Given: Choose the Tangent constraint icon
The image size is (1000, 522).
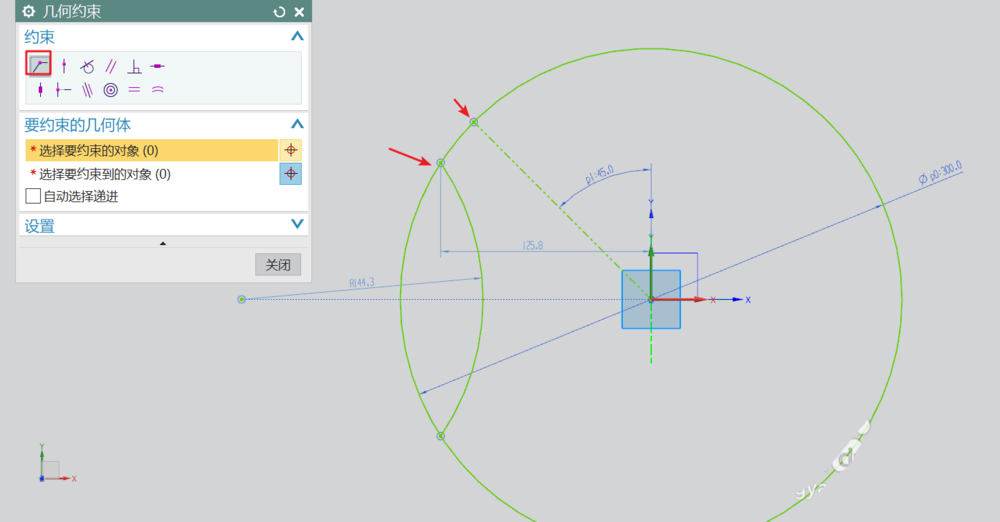Looking at the screenshot, I should 87,66.
